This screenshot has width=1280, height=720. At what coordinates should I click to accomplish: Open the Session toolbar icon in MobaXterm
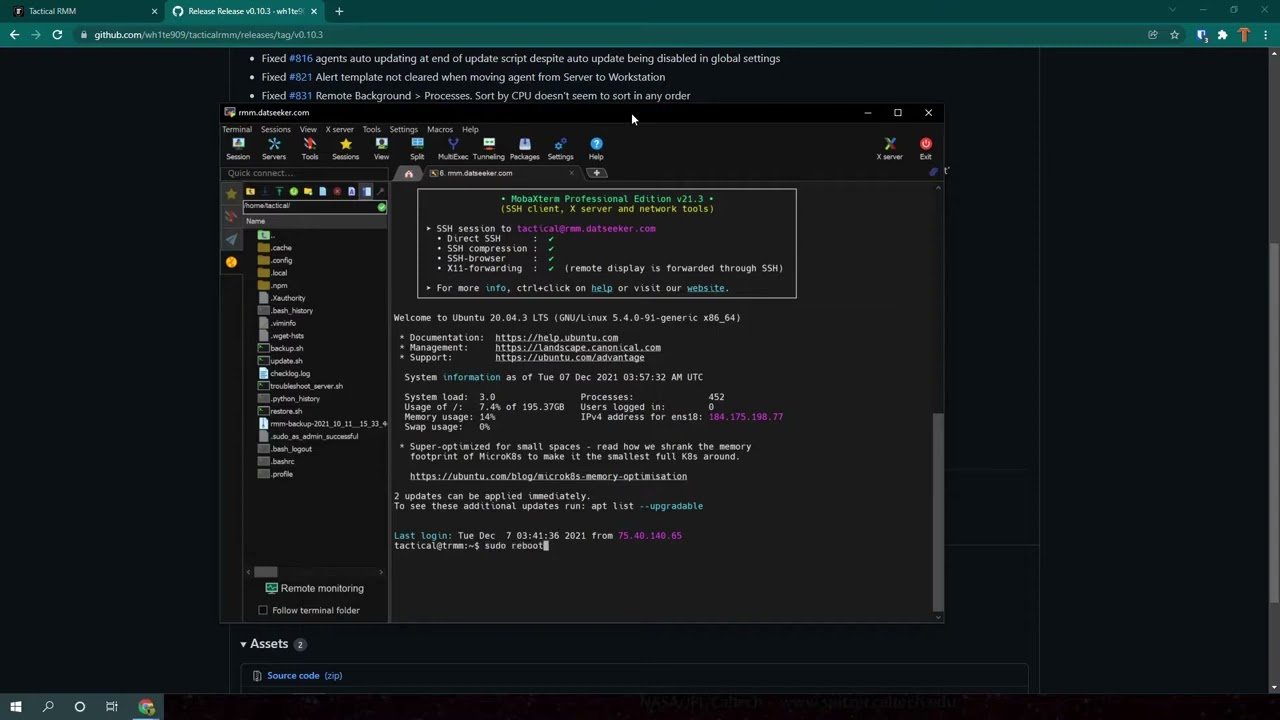click(238, 148)
